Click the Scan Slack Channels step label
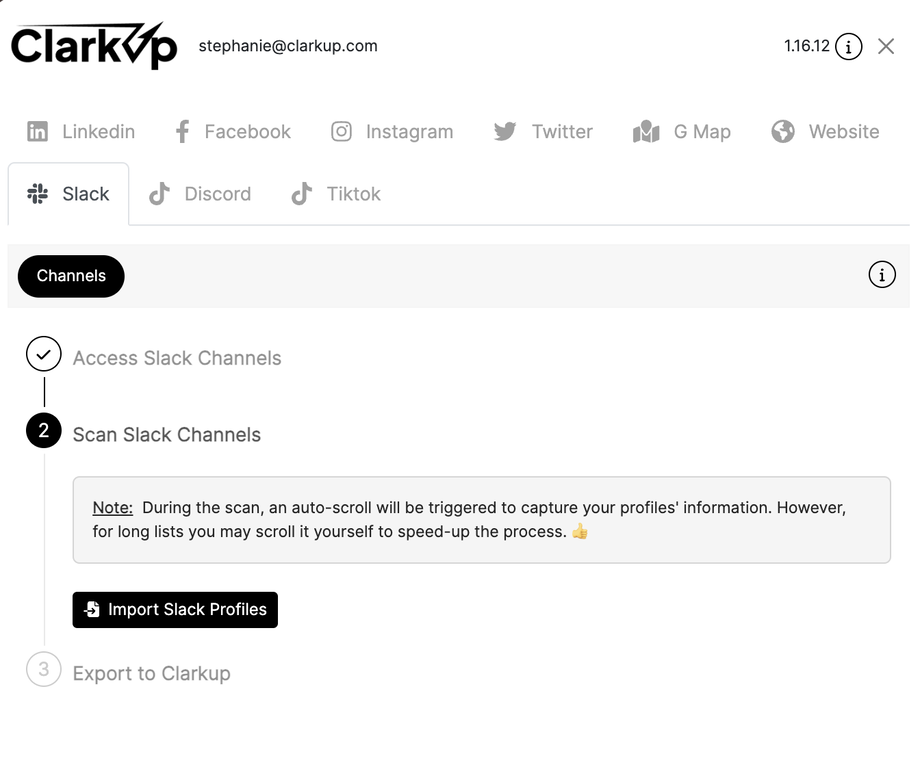The height and width of the screenshot is (769, 920). click(167, 435)
